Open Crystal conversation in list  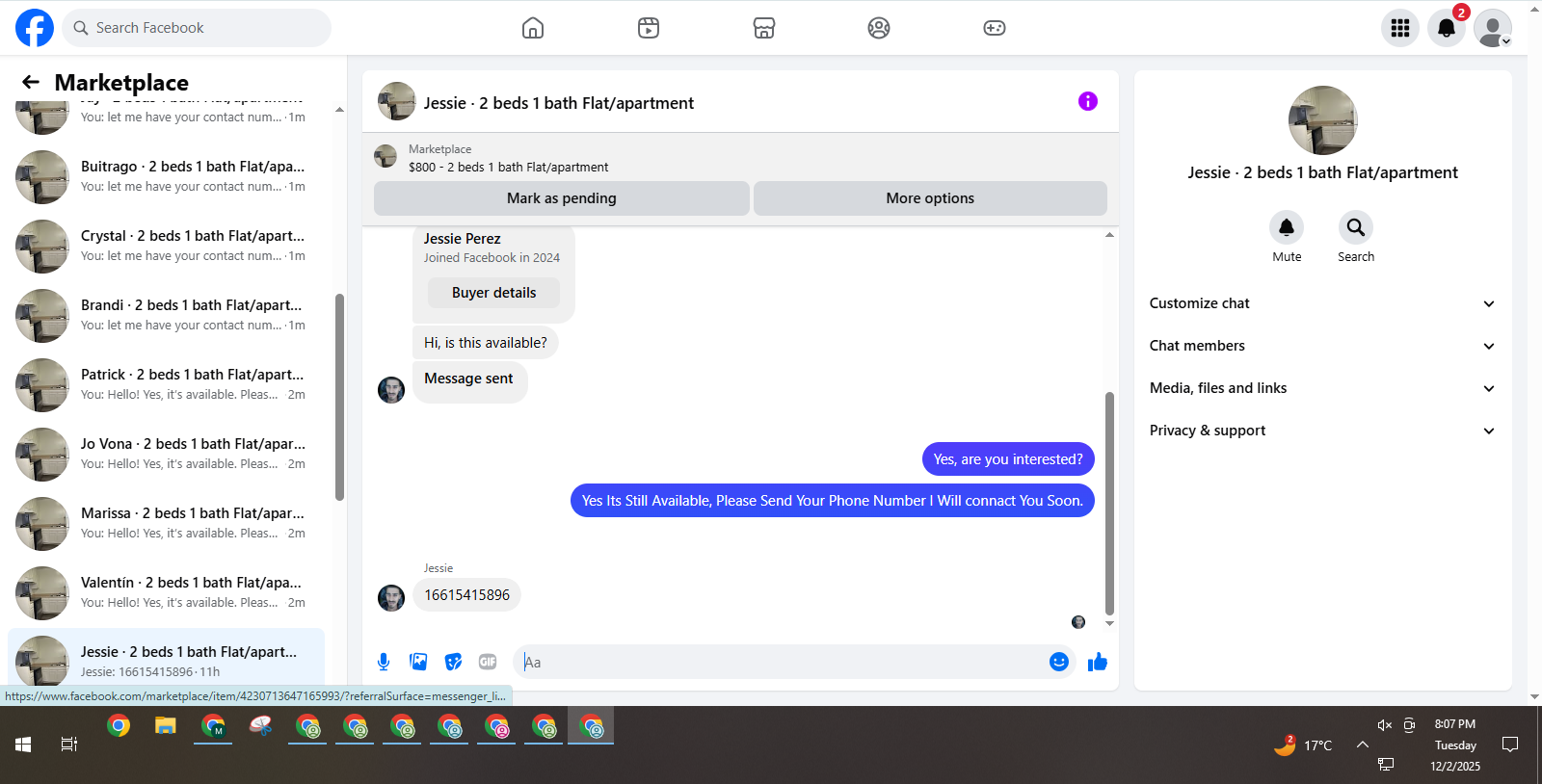(x=166, y=246)
